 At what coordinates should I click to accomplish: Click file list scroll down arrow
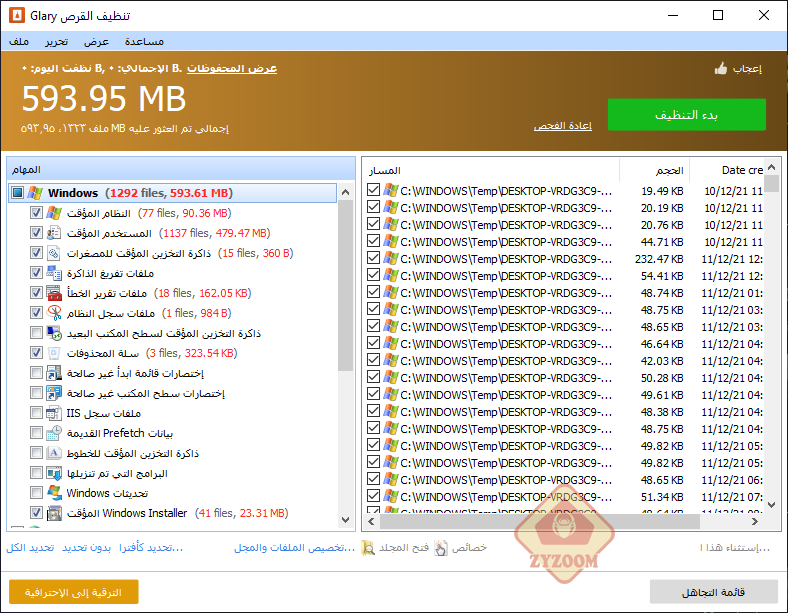pyautogui.click(x=772, y=504)
